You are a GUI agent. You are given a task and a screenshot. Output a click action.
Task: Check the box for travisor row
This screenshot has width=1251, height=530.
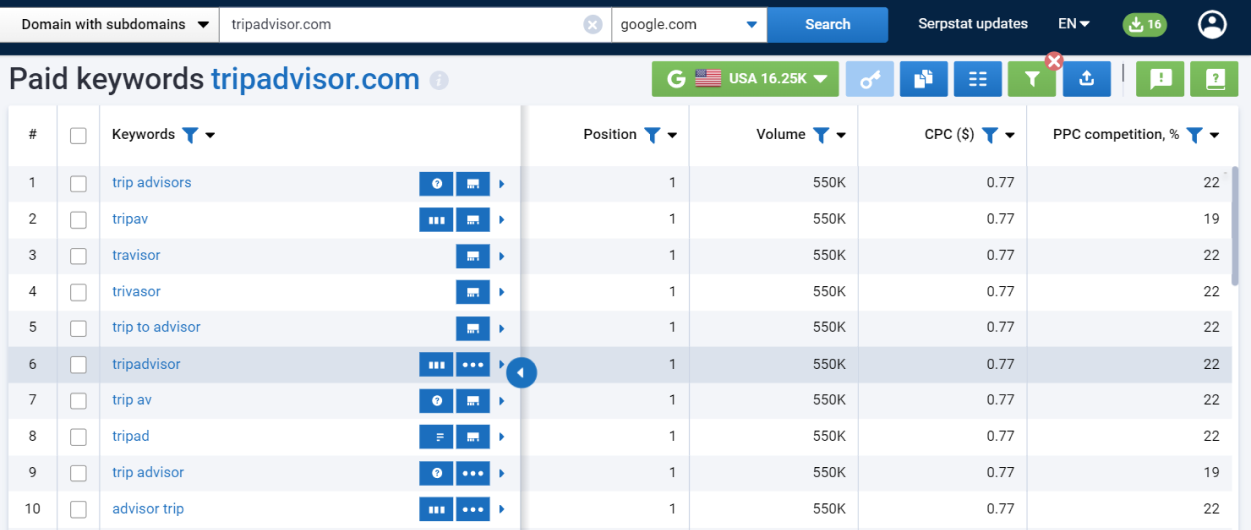(78, 256)
